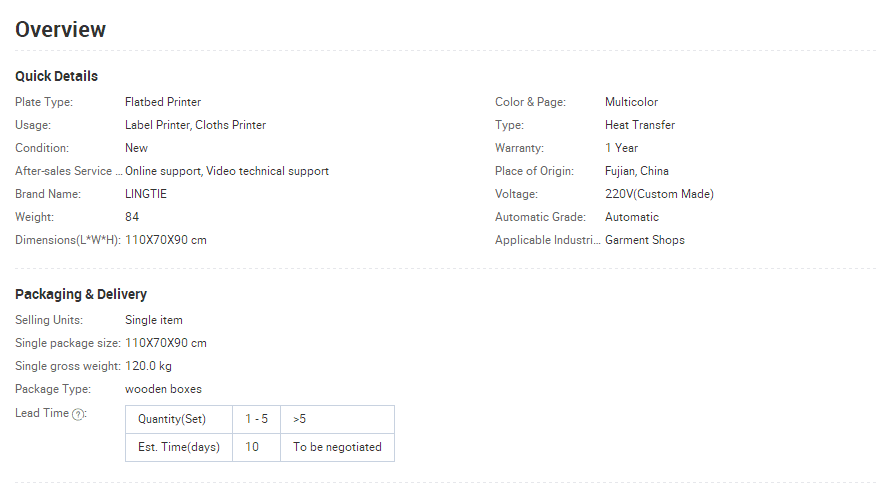Screen dimensions: 876x485
Task: Click the 1 - 5 quantity cell
Action: 256,419
